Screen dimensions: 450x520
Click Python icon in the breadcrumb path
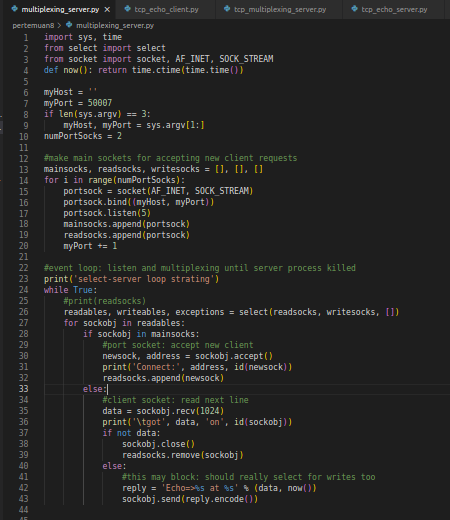(69, 25)
